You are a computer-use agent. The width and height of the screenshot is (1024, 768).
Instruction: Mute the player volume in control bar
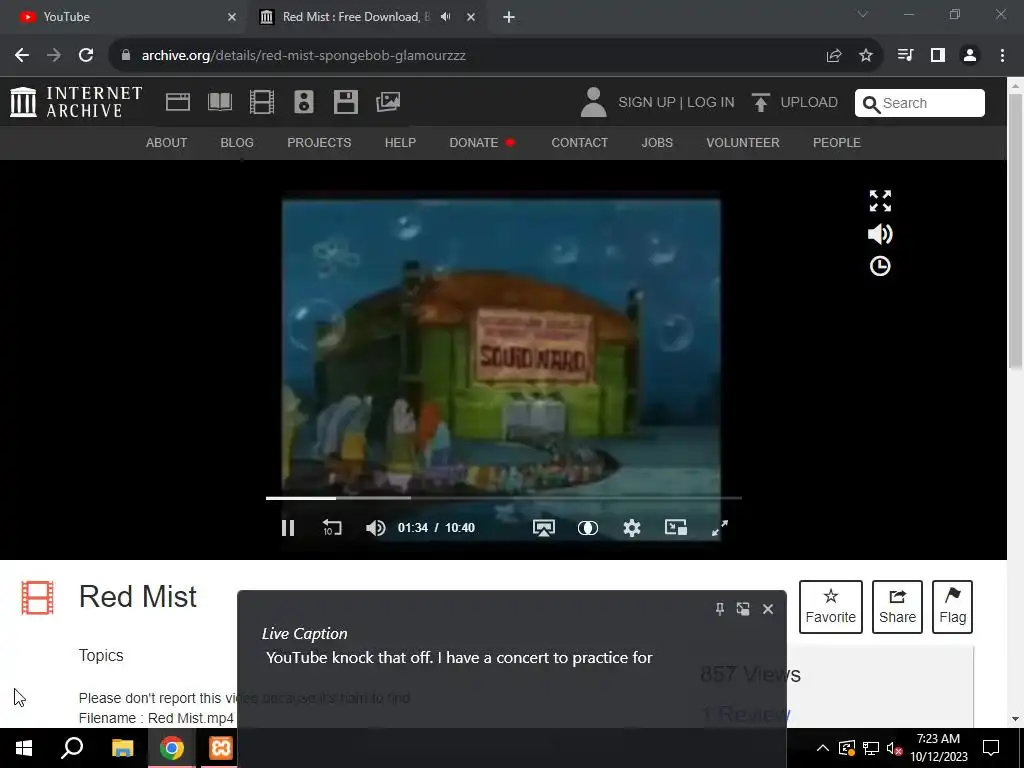point(376,528)
